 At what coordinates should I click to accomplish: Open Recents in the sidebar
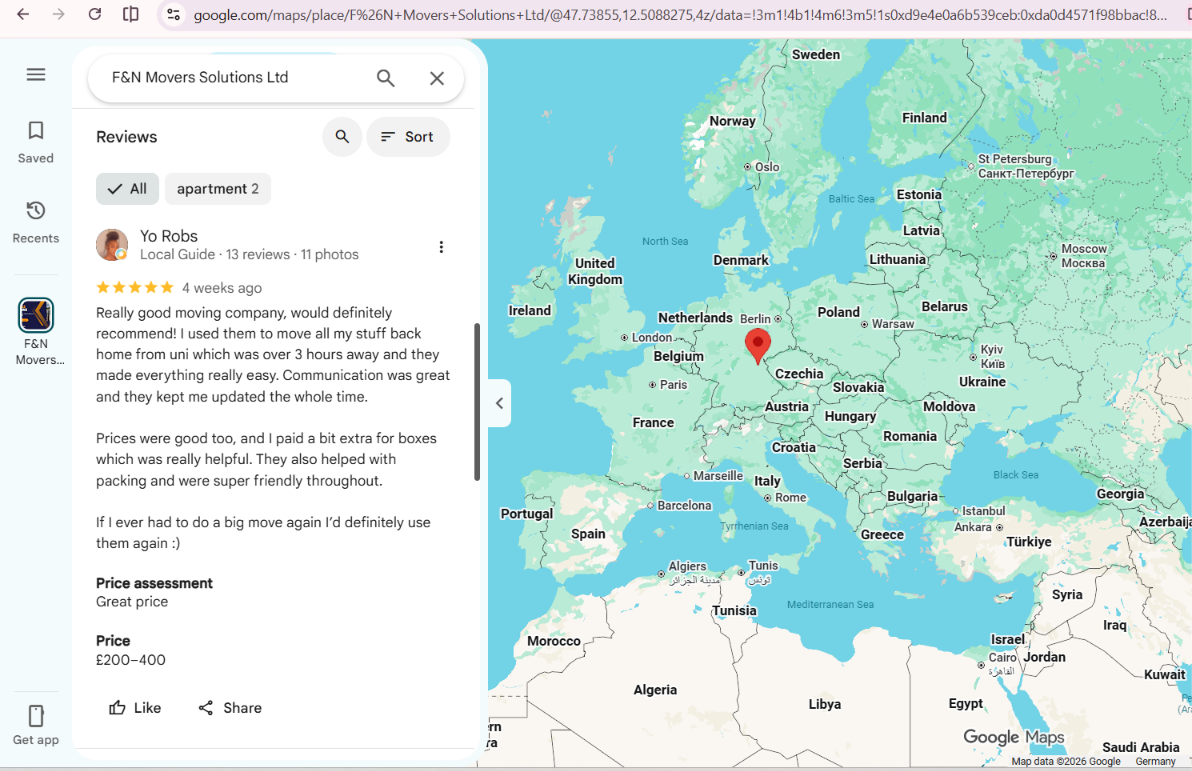(x=36, y=222)
